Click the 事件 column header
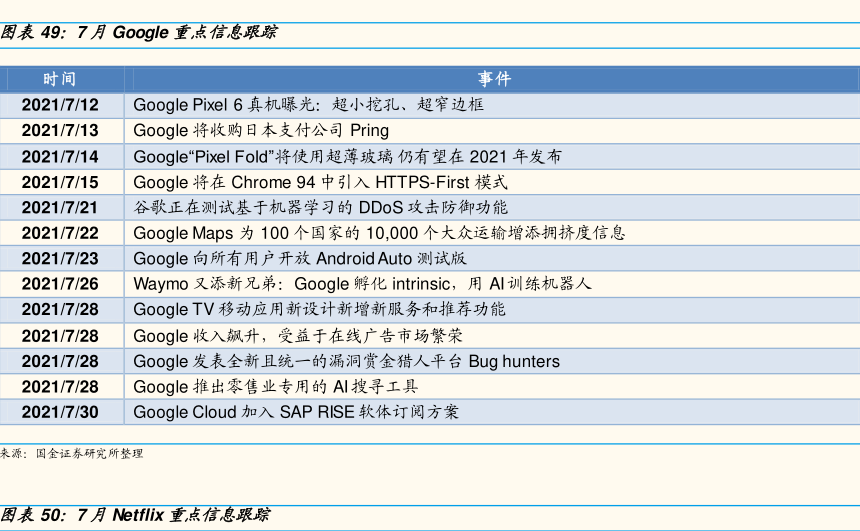The width and height of the screenshot is (860, 531). pyautogui.click(x=493, y=79)
